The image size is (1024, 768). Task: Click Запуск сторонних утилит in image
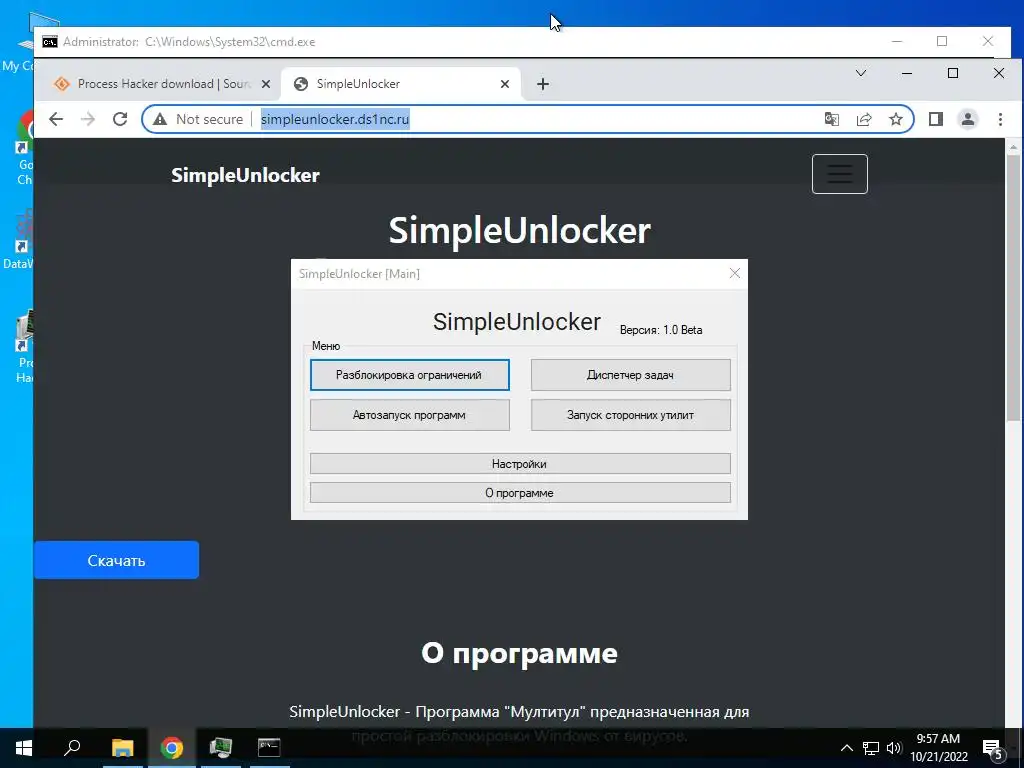(630, 415)
